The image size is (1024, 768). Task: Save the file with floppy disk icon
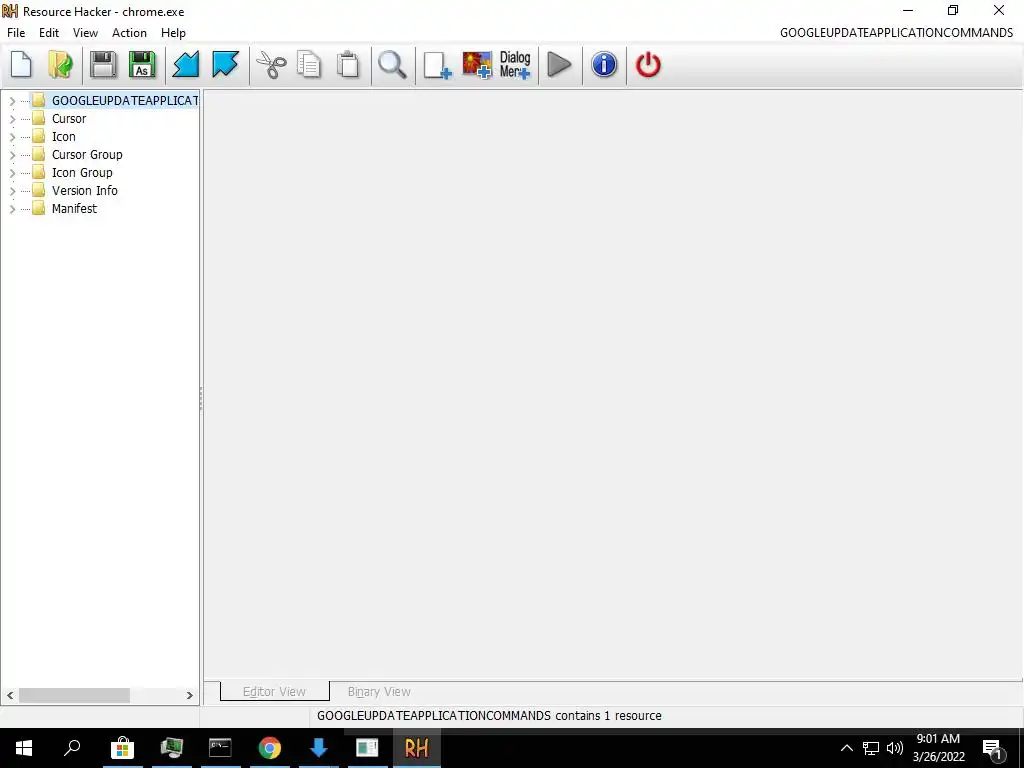point(103,65)
